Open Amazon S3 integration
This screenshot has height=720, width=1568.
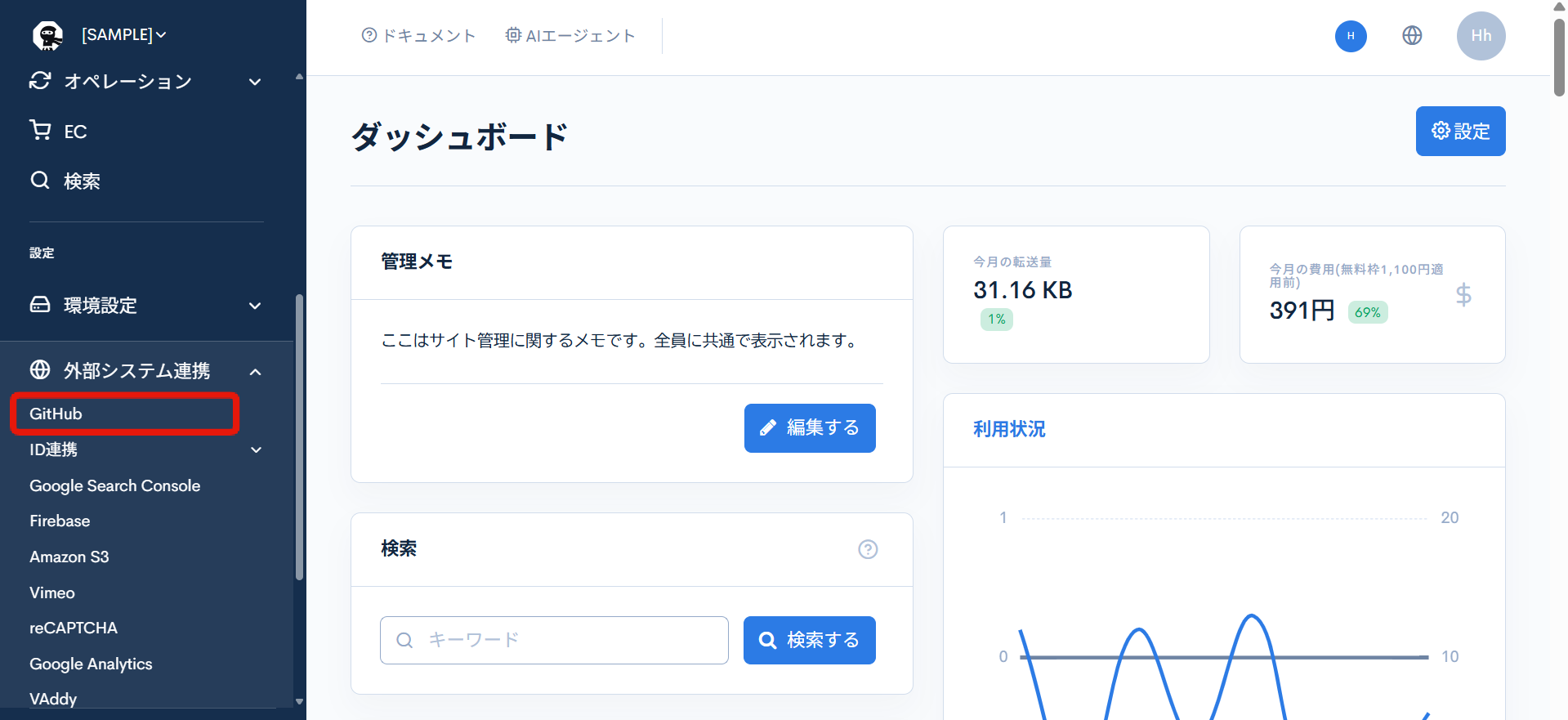(69, 557)
